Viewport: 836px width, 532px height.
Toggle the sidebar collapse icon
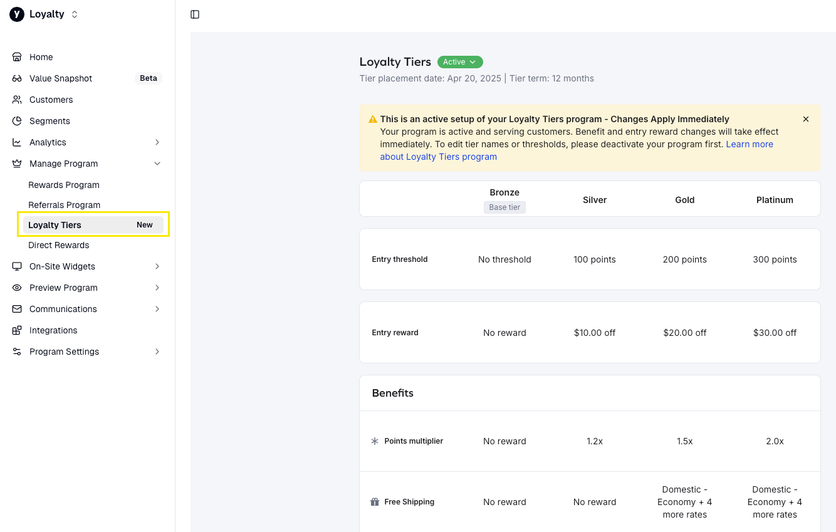195,14
